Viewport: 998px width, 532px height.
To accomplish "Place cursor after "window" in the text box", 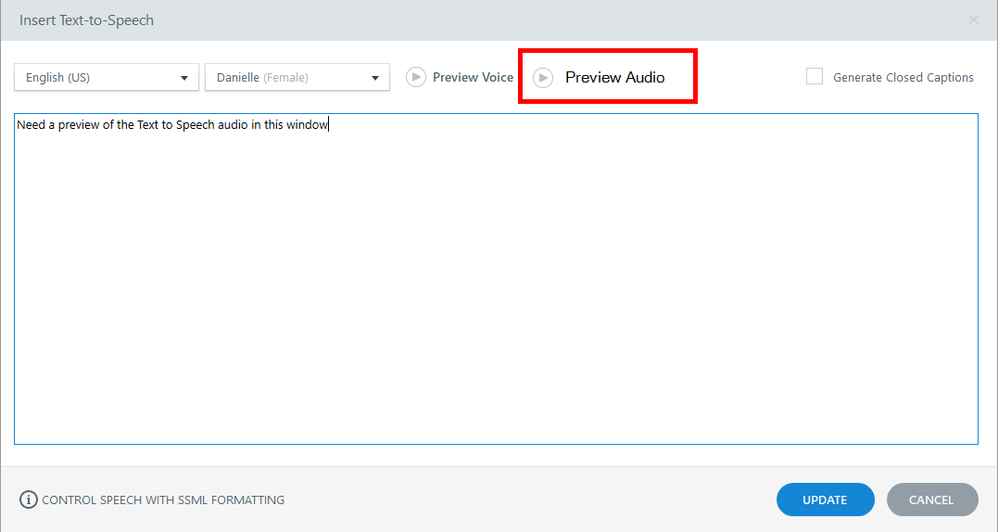I will click(x=329, y=125).
